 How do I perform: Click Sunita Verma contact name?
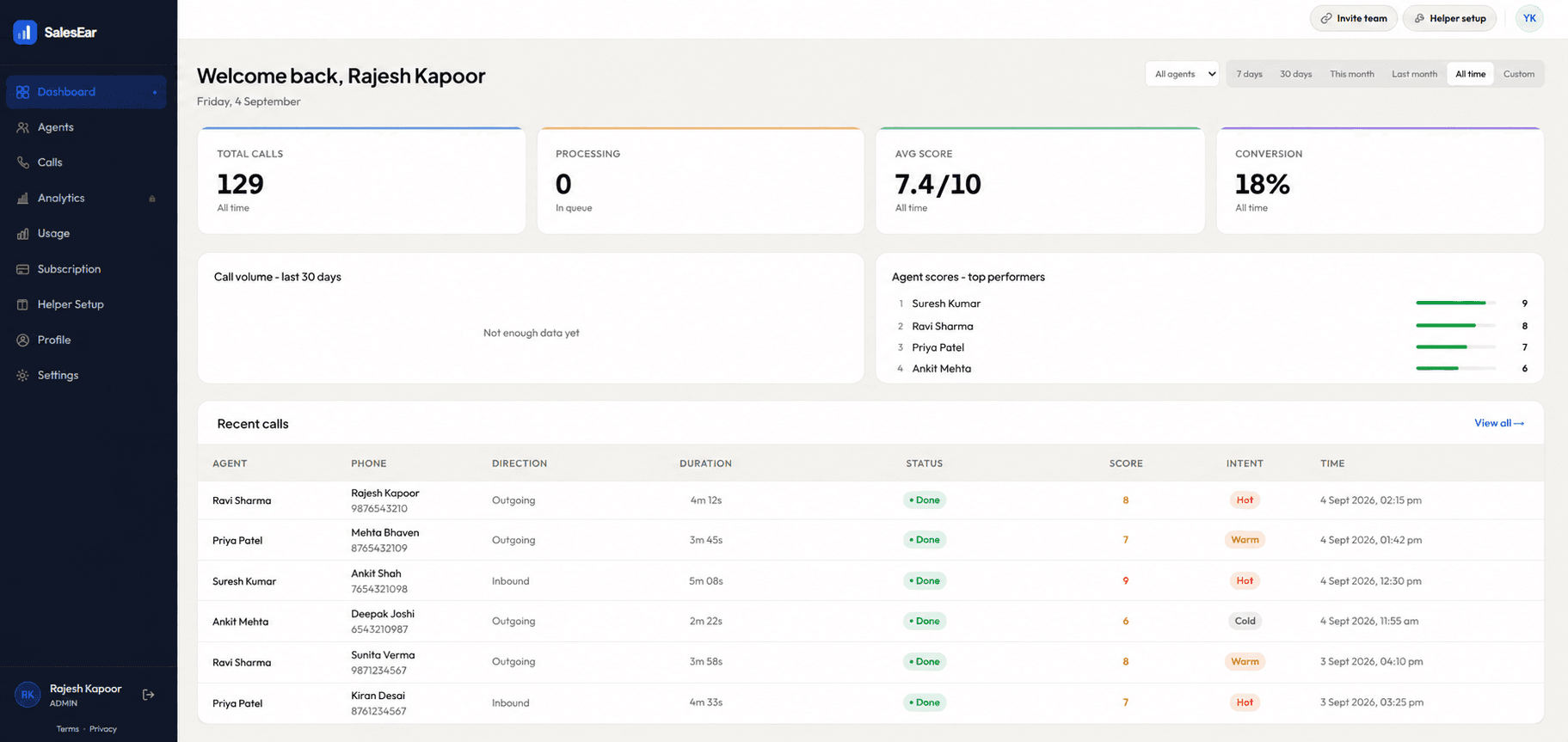pos(383,655)
